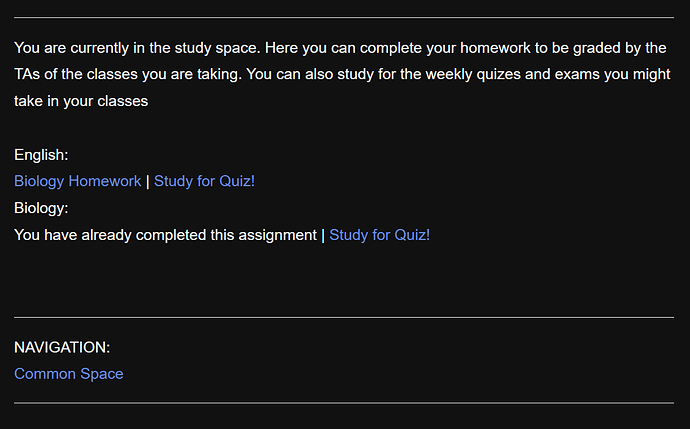Viewport: 690px width, 429px height.
Task: Click the already completed assignment message
Action: click(x=165, y=235)
